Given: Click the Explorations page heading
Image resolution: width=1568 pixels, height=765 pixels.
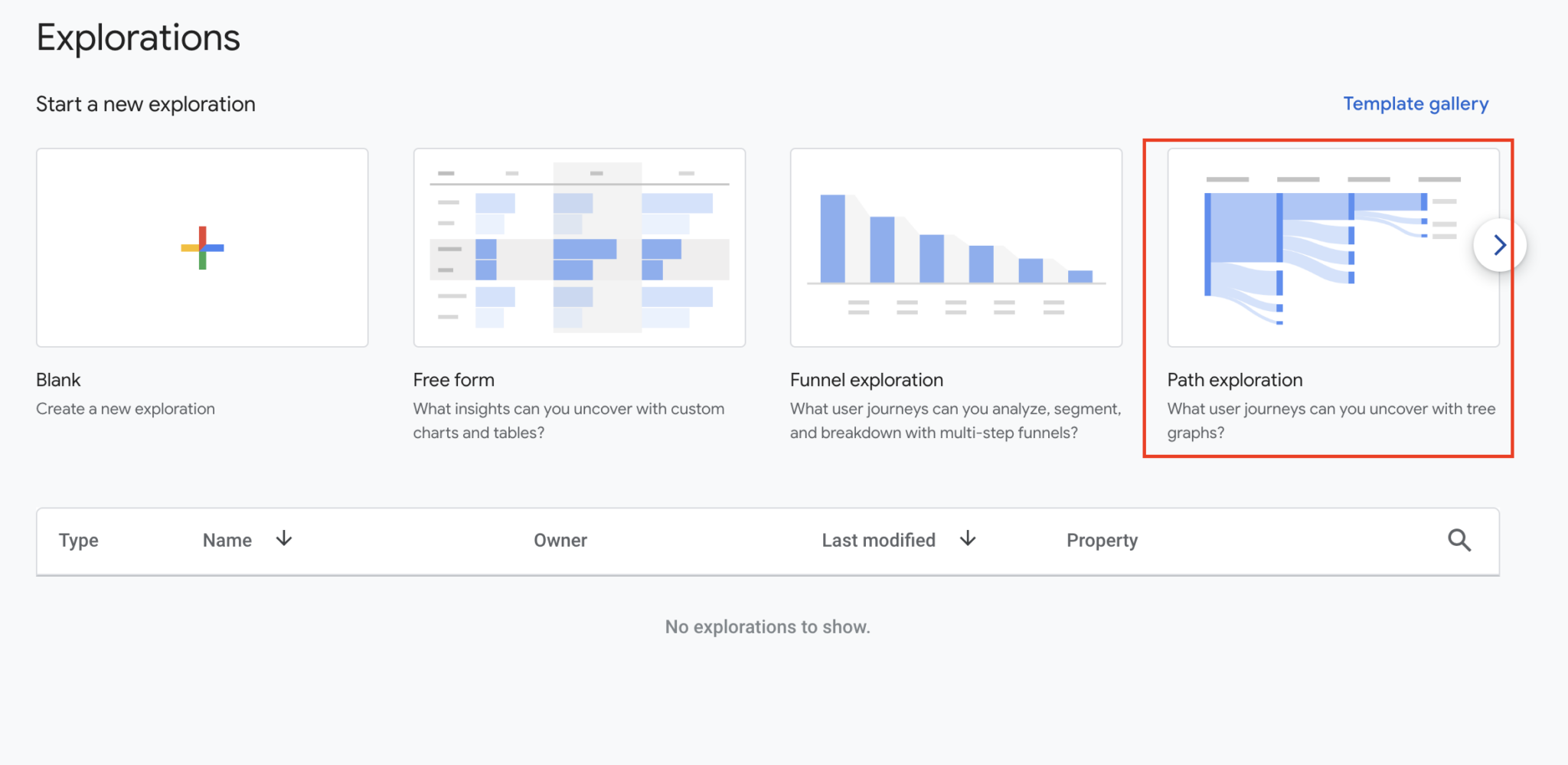Looking at the screenshot, I should coord(138,36).
